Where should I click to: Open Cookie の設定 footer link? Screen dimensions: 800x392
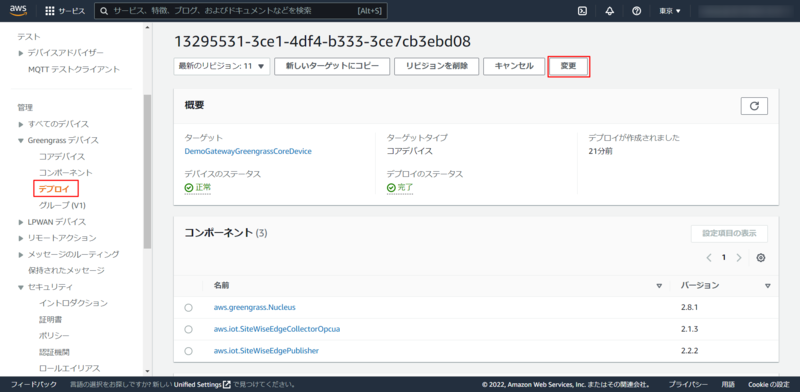[x=769, y=384]
